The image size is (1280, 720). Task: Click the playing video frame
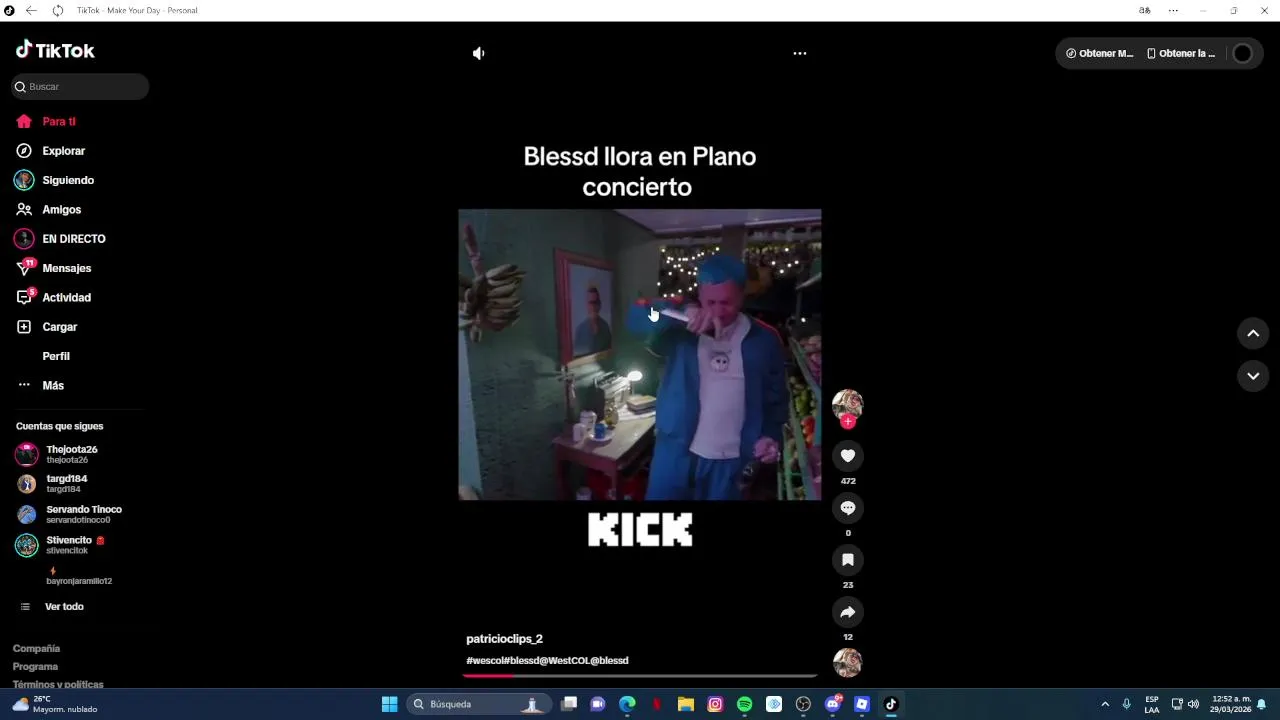click(x=640, y=354)
